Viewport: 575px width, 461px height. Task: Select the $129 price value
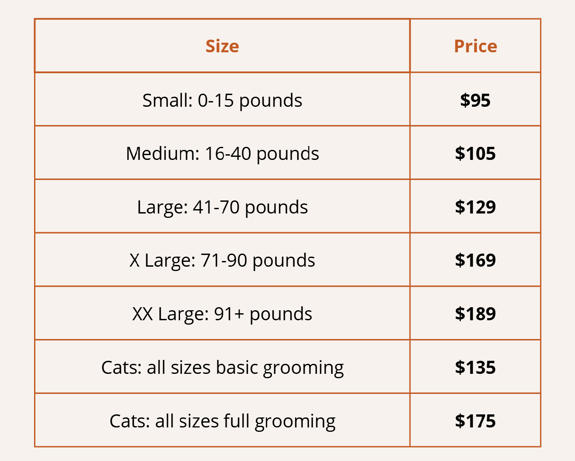(476, 207)
